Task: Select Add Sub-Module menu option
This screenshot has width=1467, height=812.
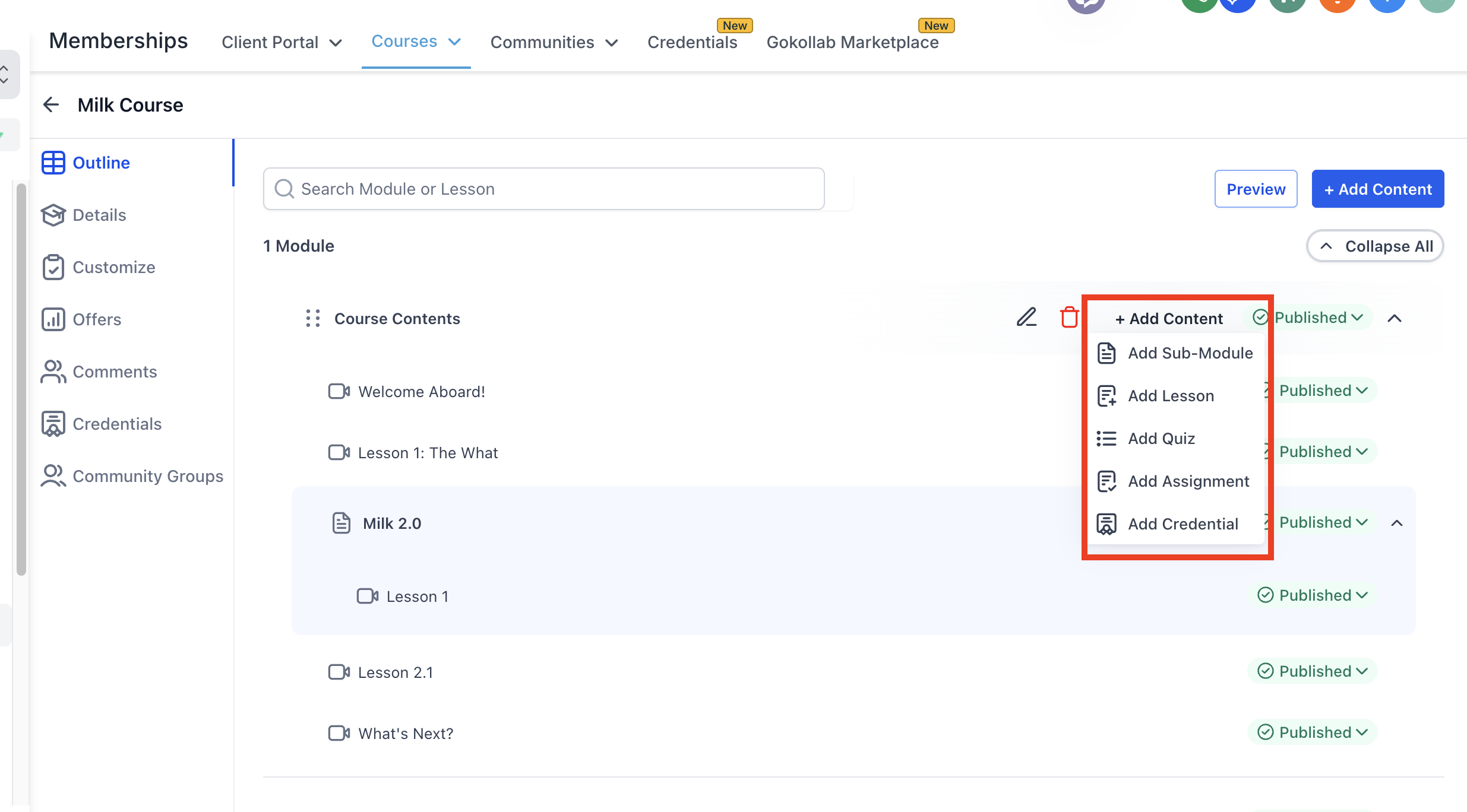Action: [1190, 353]
